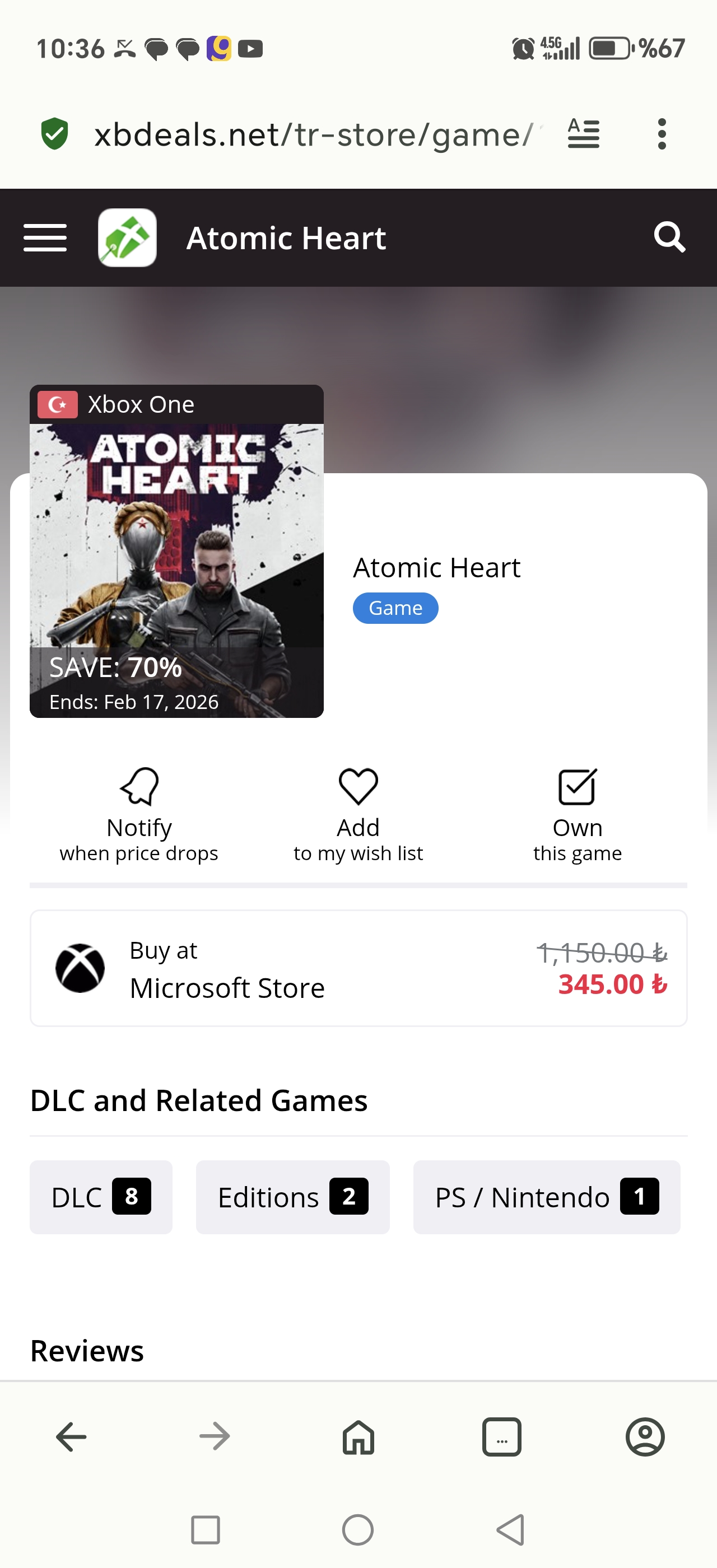The height and width of the screenshot is (1568, 717).
Task: Open the site search magnifier
Action: coord(669,237)
